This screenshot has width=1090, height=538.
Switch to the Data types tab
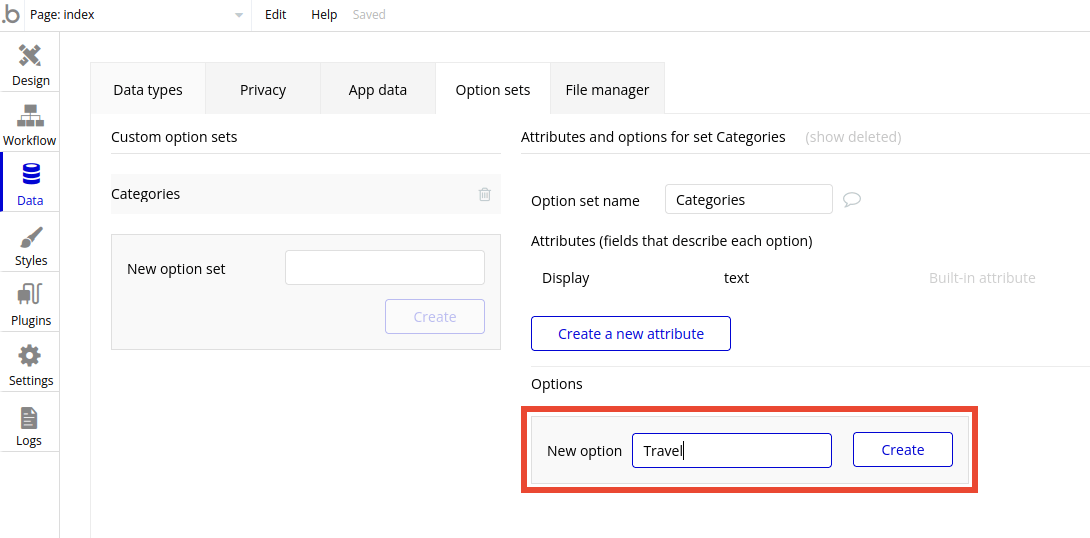[148, 89]
